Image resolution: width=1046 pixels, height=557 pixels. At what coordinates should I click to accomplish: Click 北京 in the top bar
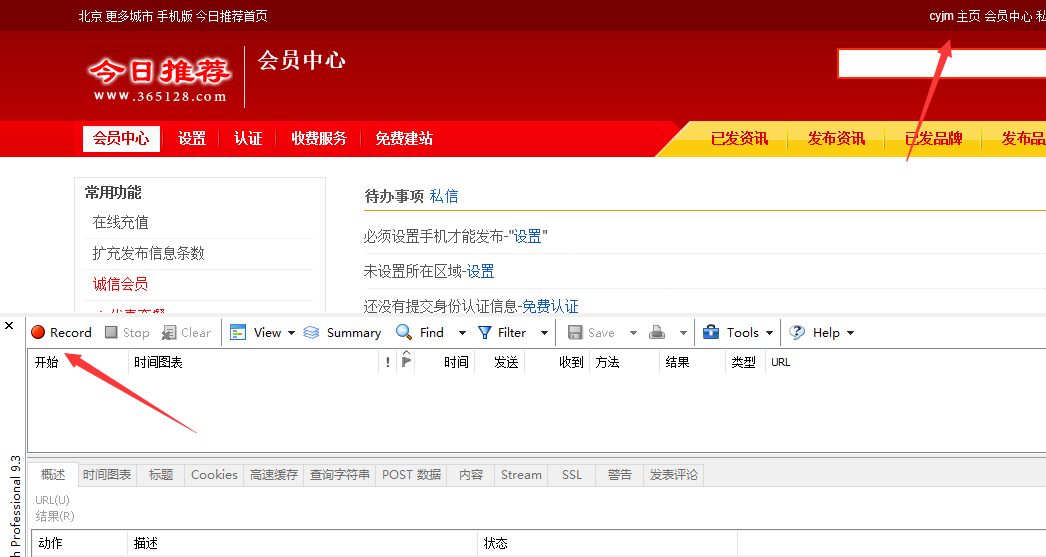point(90,16)
